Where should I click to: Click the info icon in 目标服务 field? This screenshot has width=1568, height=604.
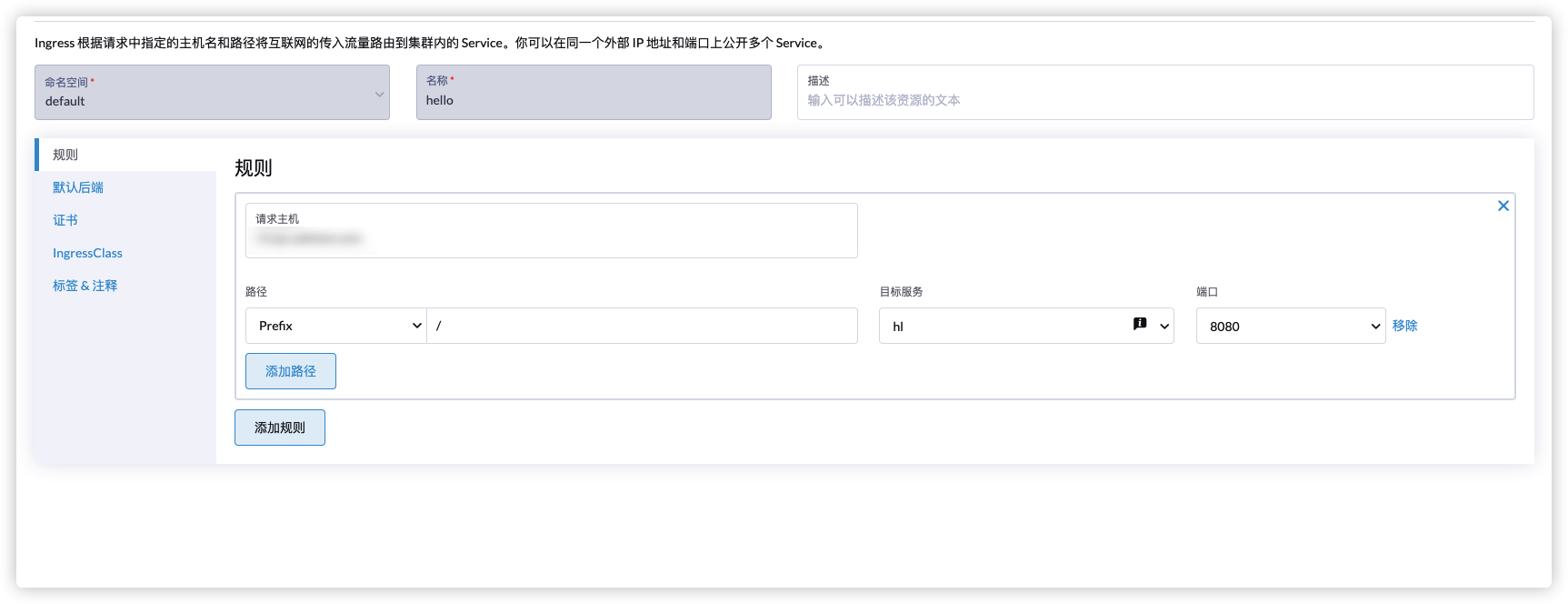tap(1140, 324)
